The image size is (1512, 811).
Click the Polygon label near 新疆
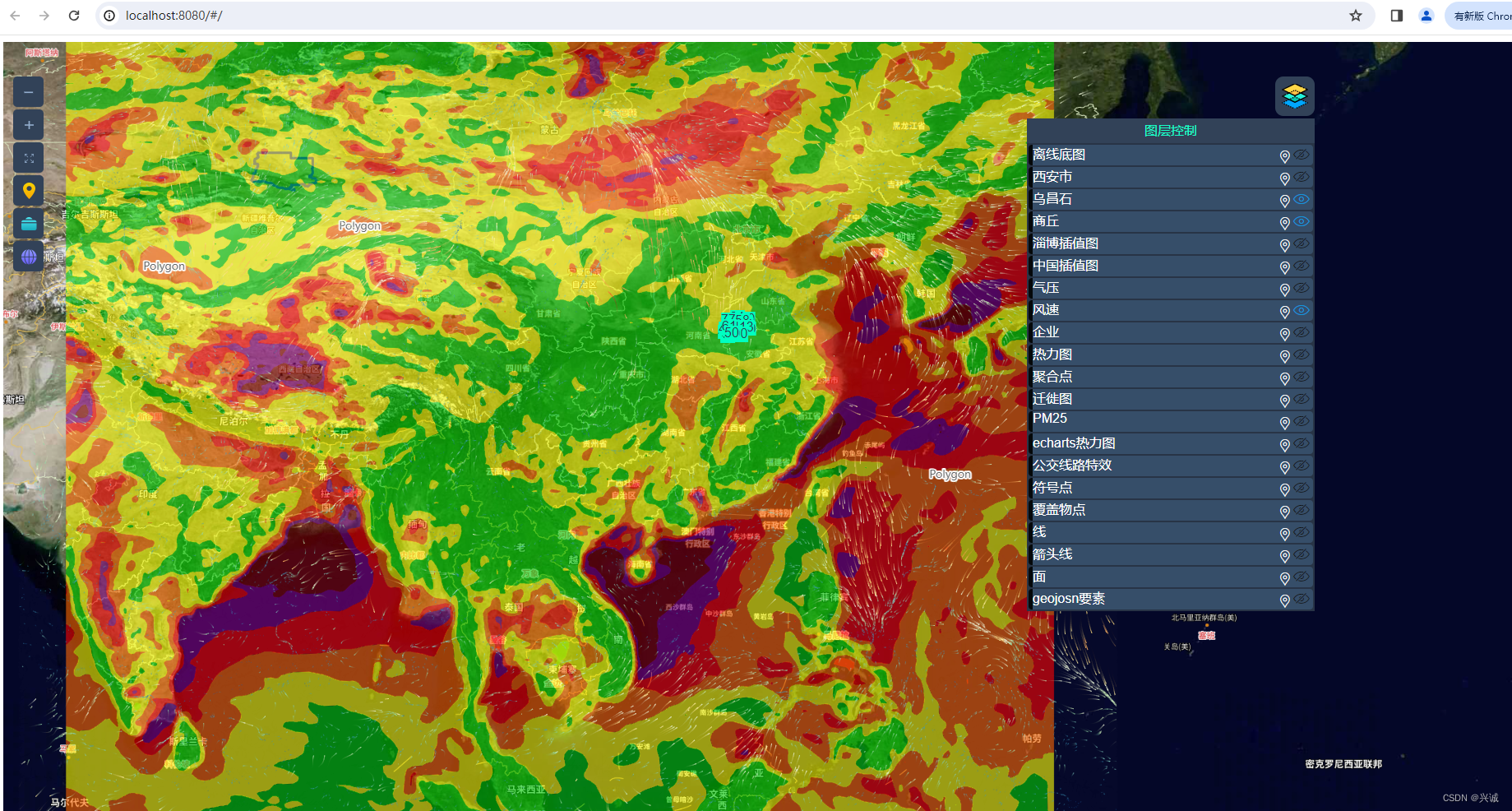(360, 226)
